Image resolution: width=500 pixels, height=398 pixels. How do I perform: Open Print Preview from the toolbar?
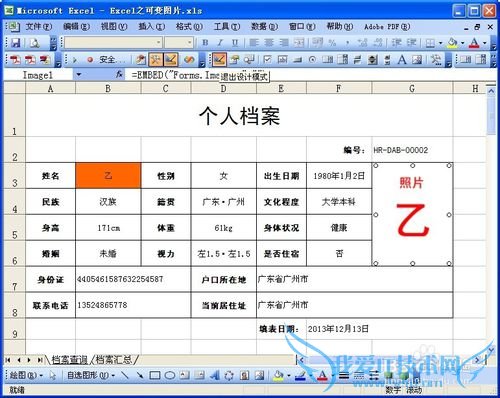35,43
